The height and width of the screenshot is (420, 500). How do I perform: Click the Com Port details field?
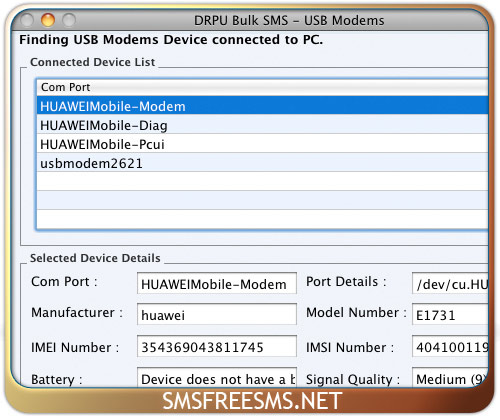click(x=217, y=283)
